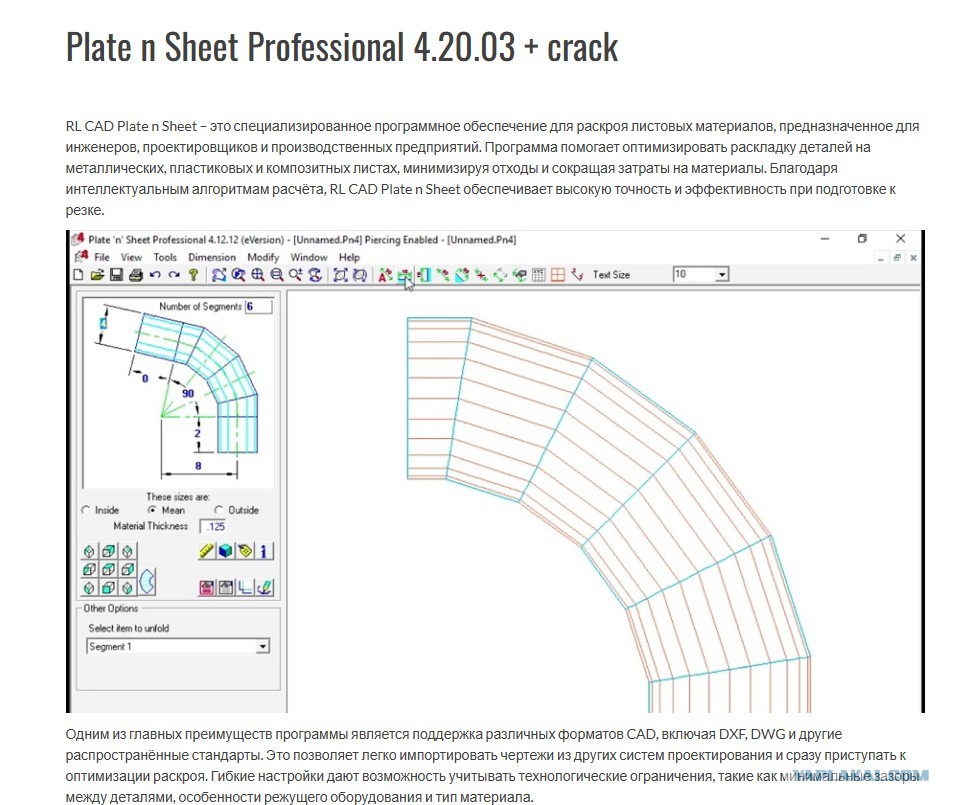The width and height of the screenshot is (955, 805).
Task: Expand the Text Size dropdown
Action: 722,275
